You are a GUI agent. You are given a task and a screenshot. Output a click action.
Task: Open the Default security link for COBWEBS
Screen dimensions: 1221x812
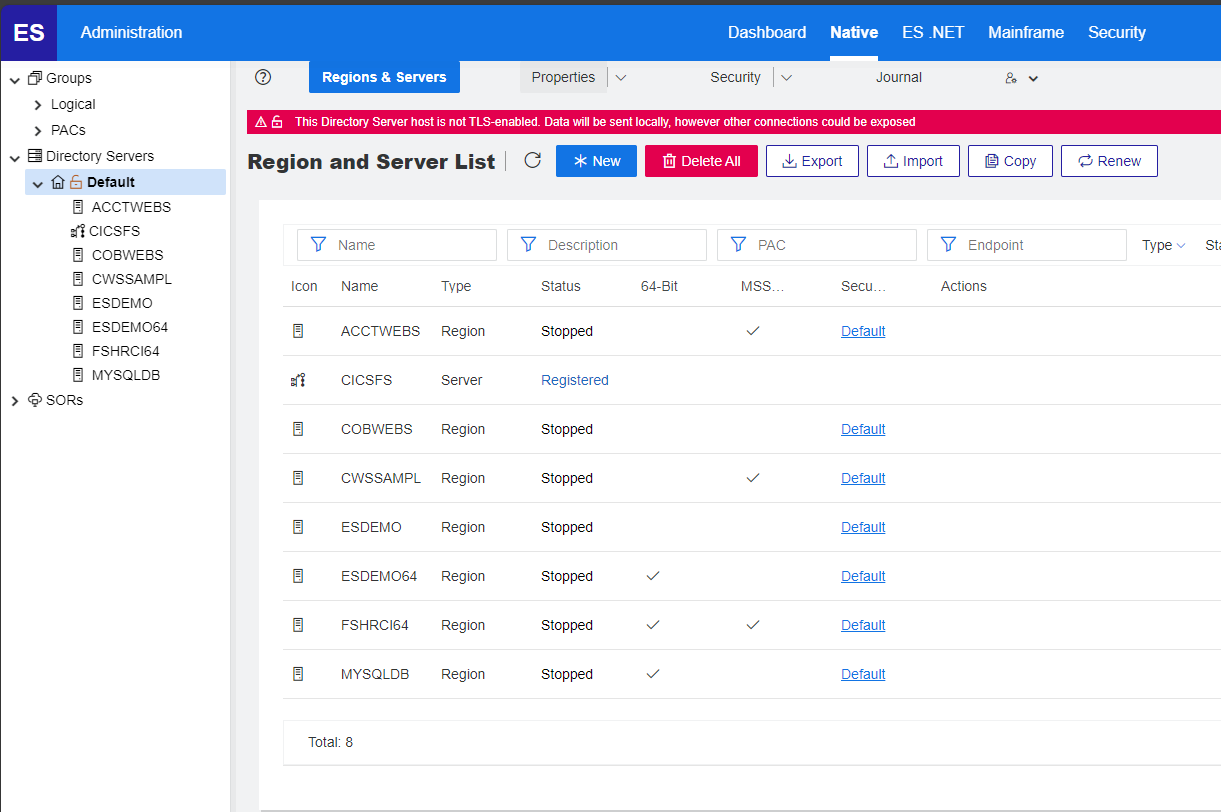(x=862, y=428)
